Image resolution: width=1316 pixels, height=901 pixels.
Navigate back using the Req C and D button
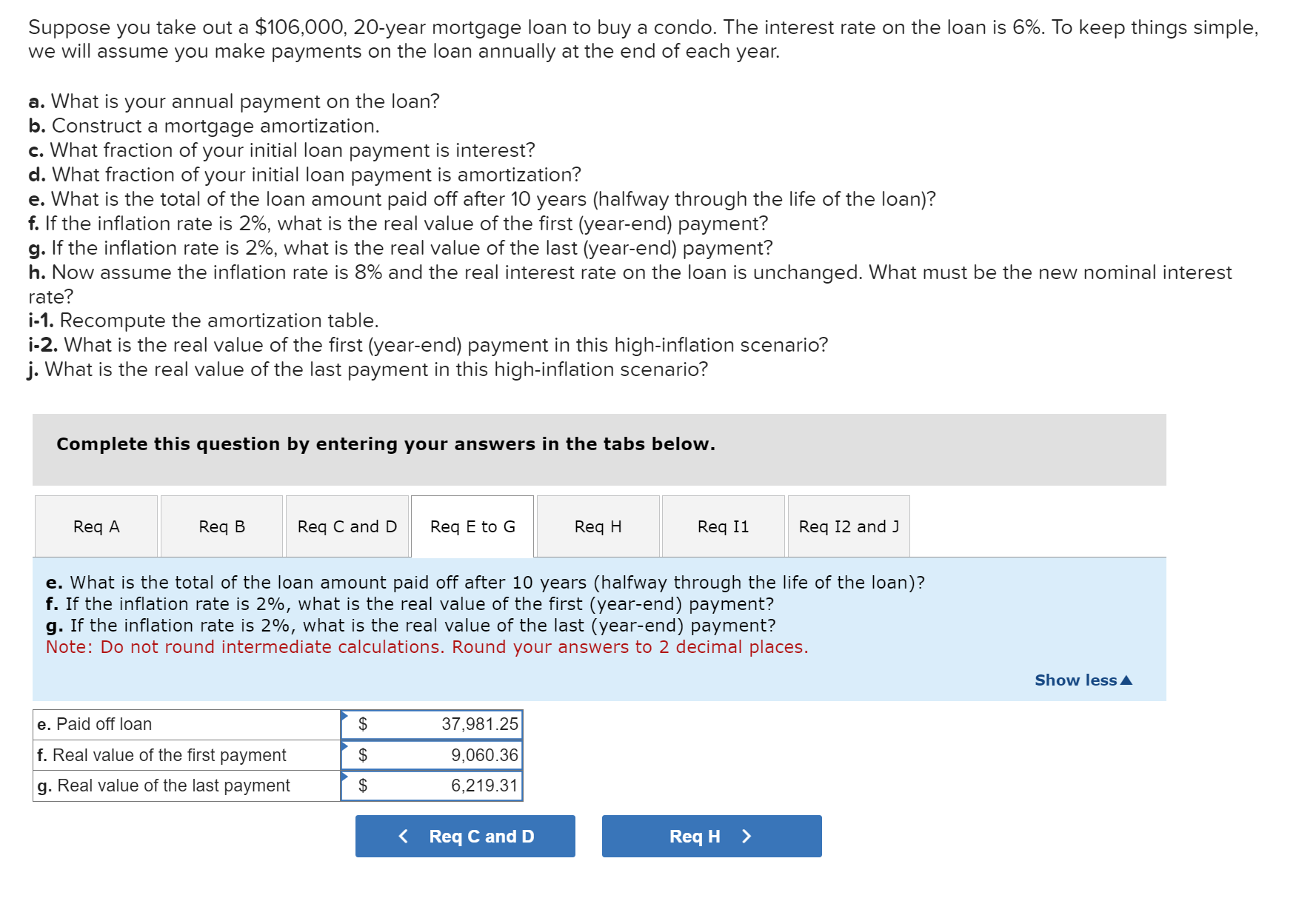(464, 836)
